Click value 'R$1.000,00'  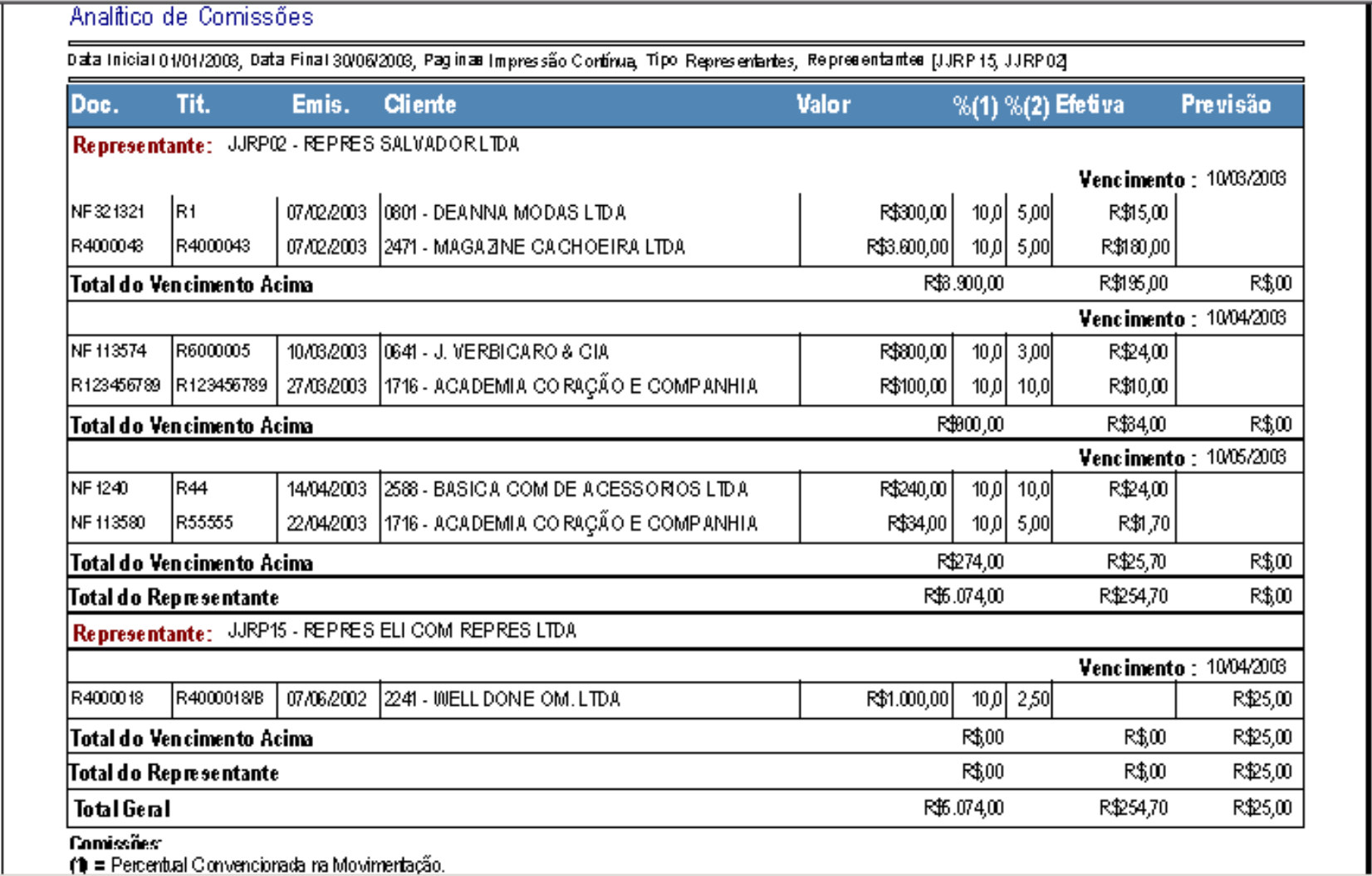tap(907, 699)
